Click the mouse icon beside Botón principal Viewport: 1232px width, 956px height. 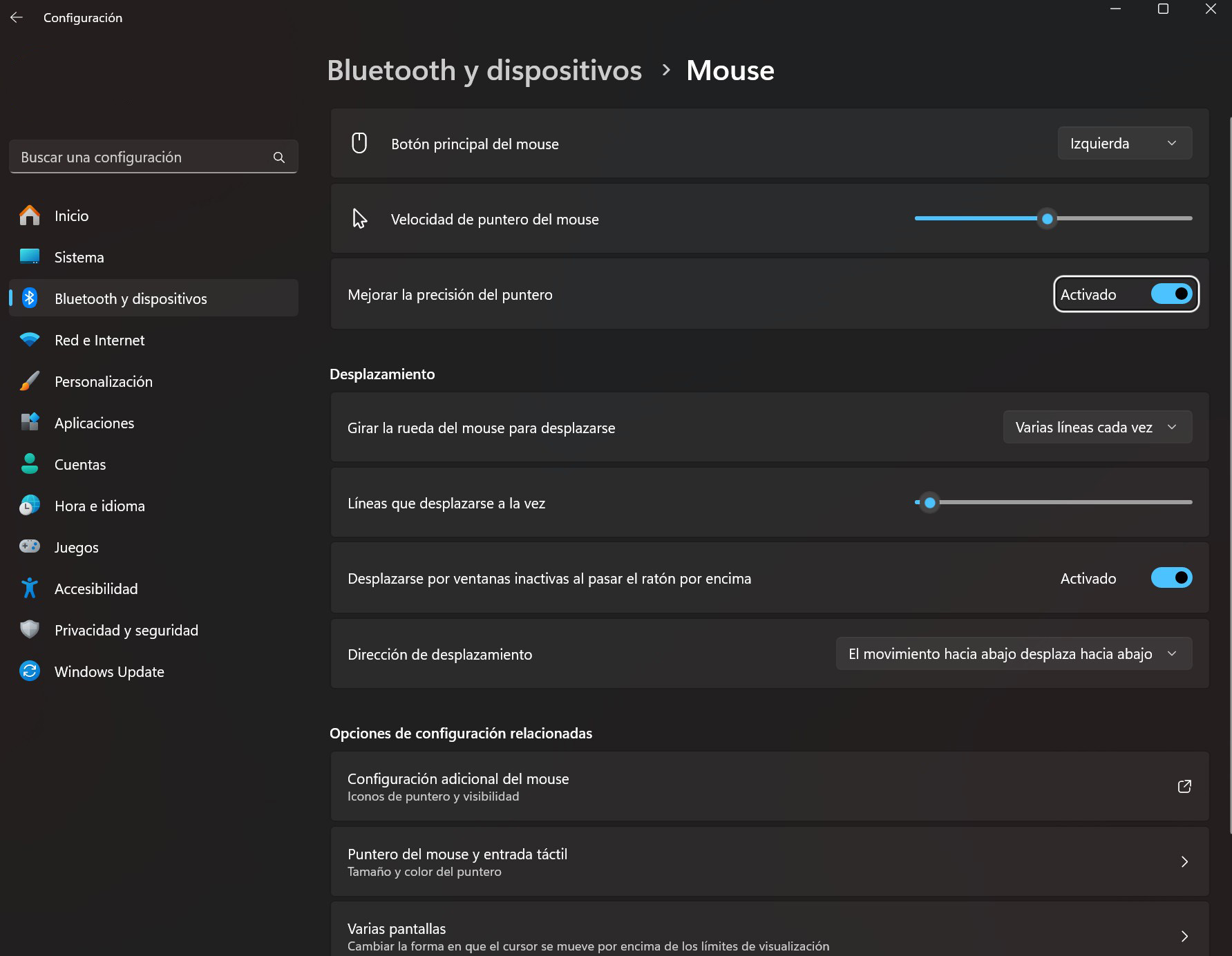pos(359,143)
